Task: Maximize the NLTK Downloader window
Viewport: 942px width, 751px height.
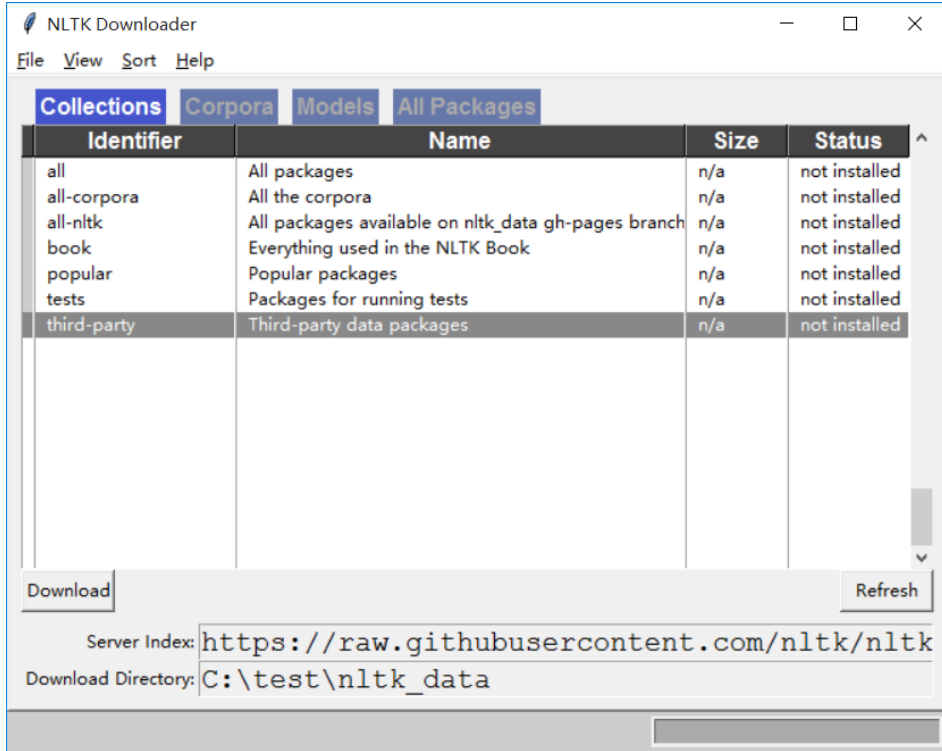Action: (850, 24)
